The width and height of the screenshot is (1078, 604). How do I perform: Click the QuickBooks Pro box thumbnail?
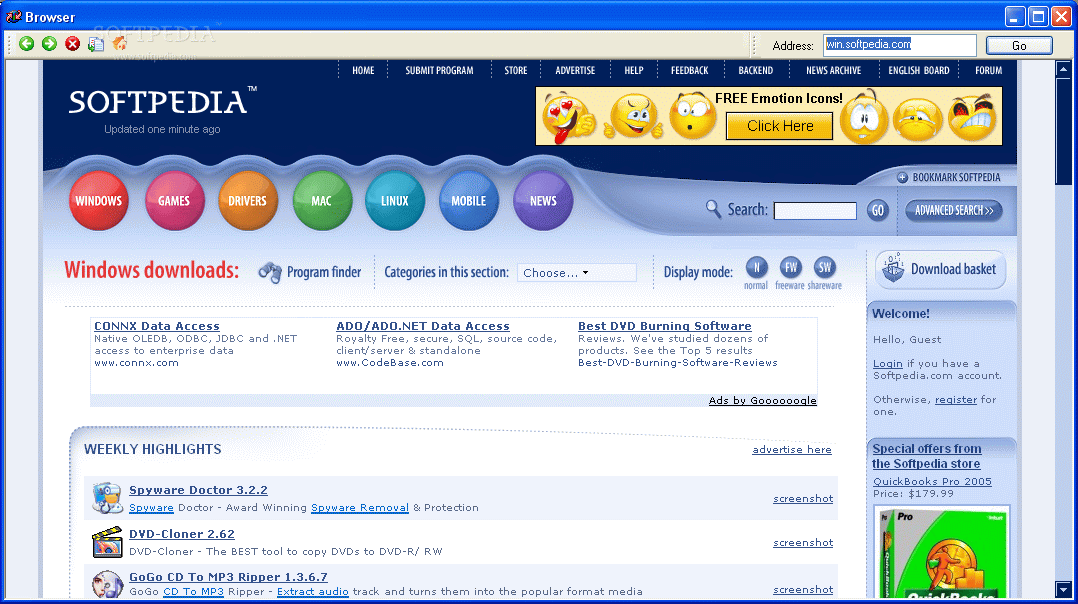coord(941,552)
